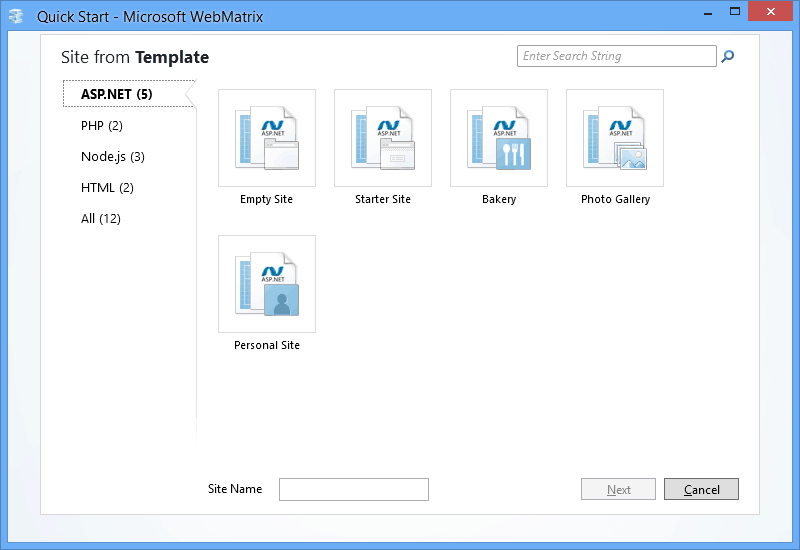The image size is (800, 550).
Task: Switch to the ASP.NET (5) category
Action: (129, 94)
